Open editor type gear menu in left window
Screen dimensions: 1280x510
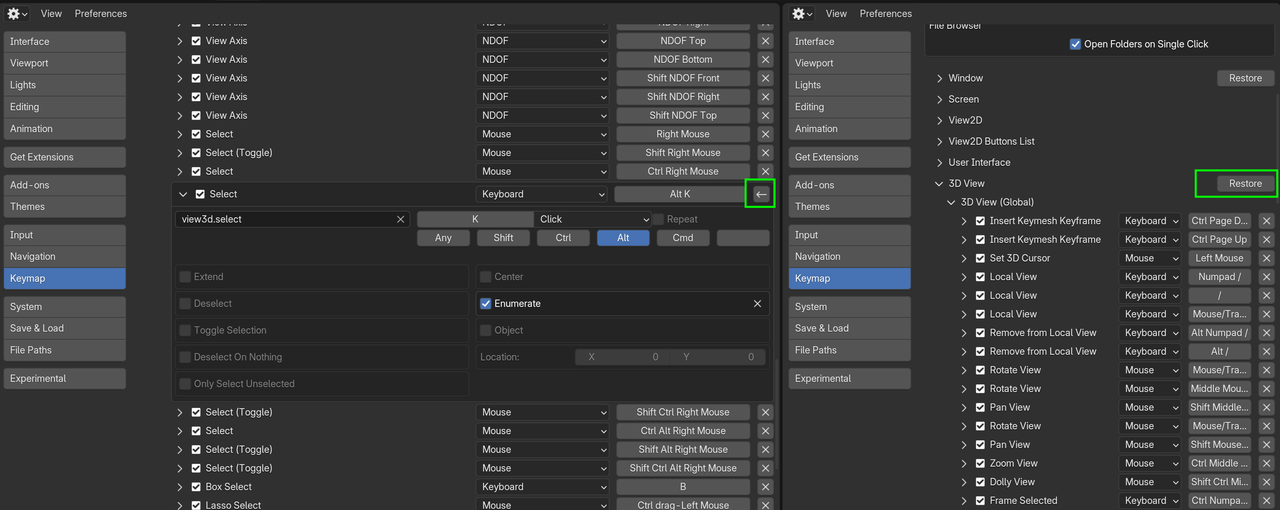18,13
